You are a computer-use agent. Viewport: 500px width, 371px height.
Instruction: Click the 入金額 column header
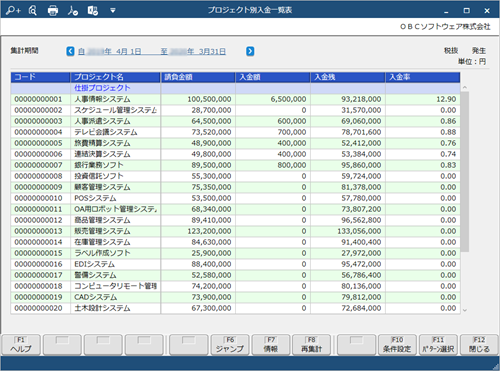[x=273, y=77]
